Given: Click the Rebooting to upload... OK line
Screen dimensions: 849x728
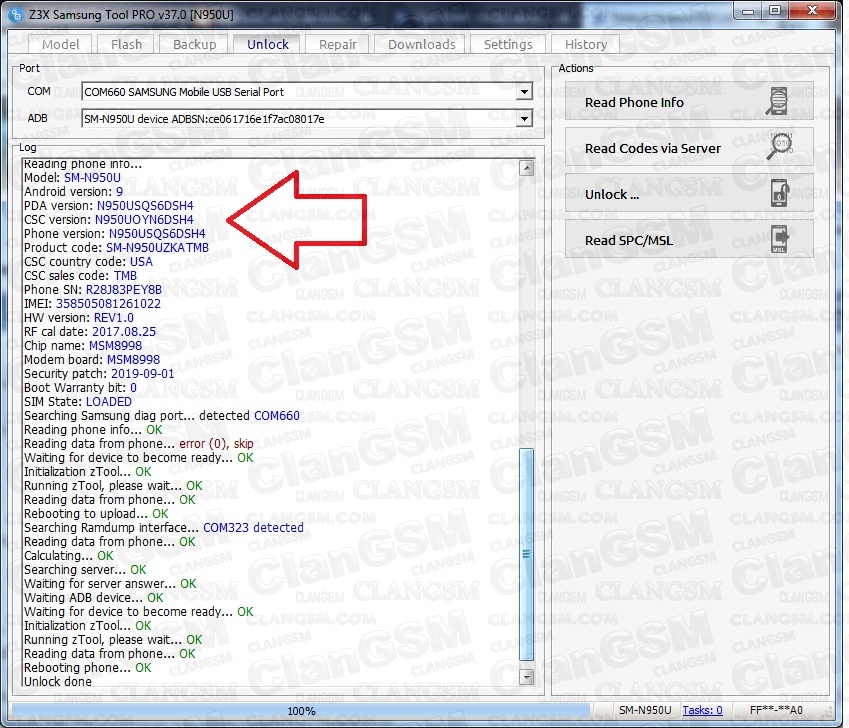Looking at the screenshot, I should click(x=96, y=514).
